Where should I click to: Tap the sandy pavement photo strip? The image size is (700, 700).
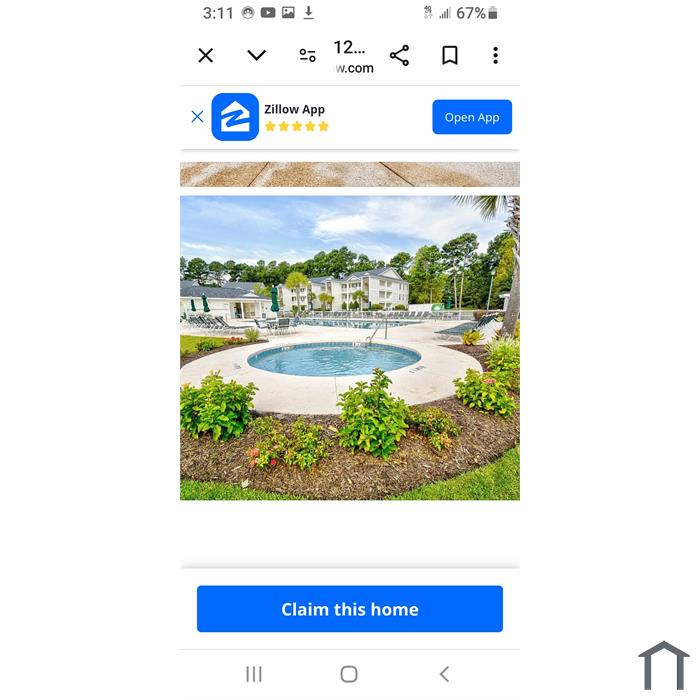(350, 174)
